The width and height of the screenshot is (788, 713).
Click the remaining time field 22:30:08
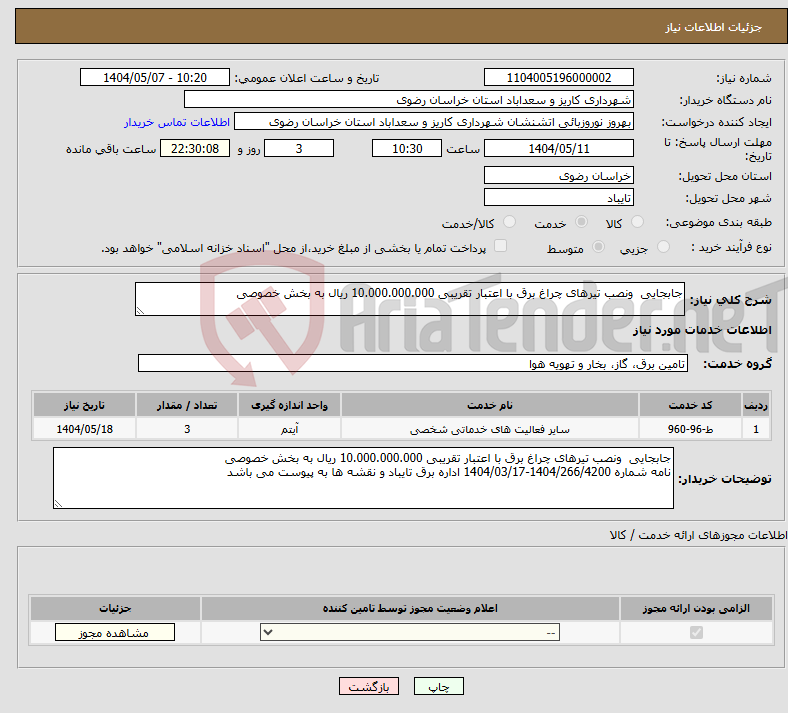tap(195, 148)
